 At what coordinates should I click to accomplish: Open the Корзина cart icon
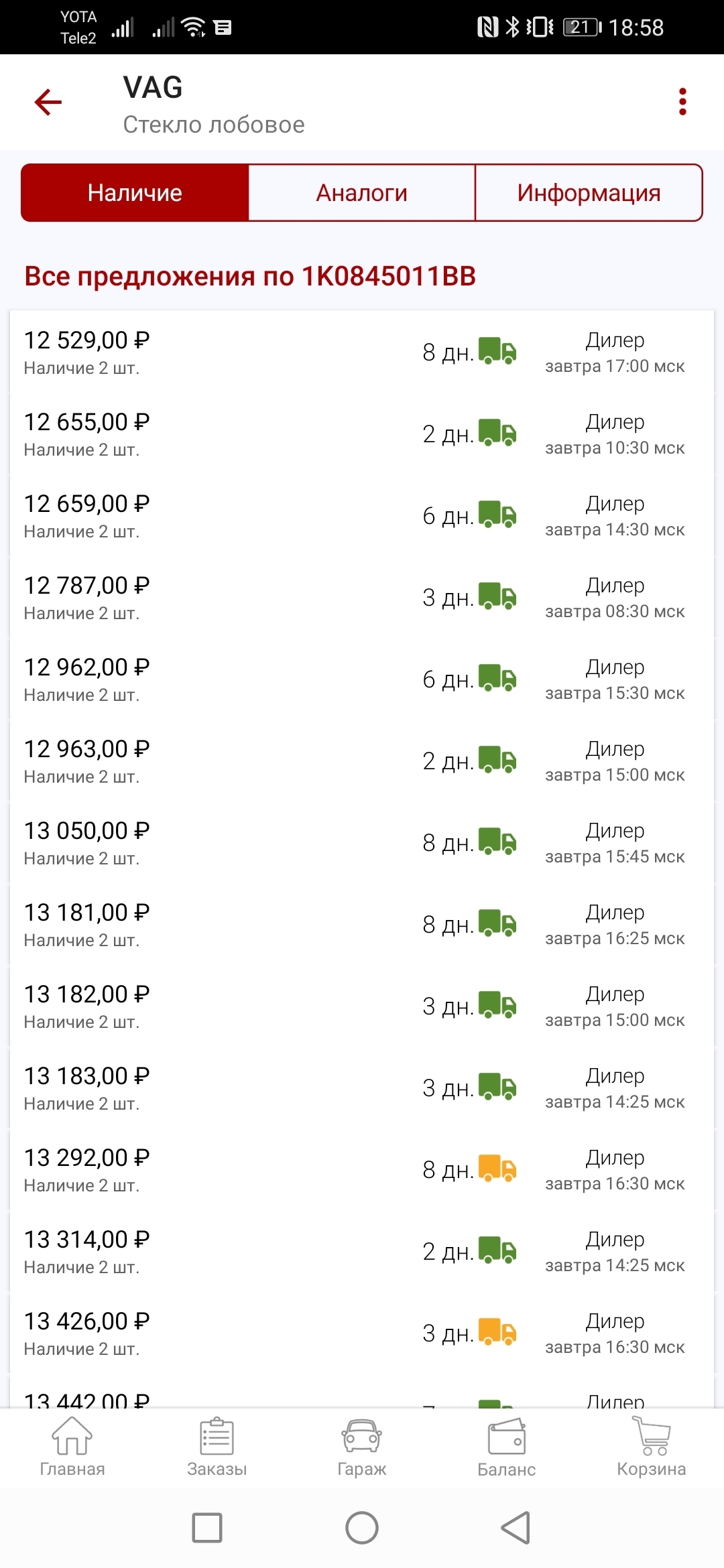point(651,1437)
